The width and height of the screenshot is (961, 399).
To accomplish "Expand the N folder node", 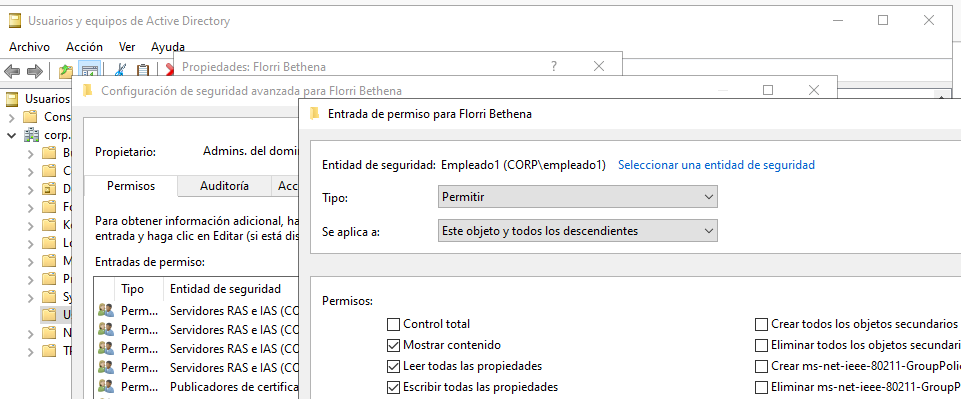I will pos(31,333).
